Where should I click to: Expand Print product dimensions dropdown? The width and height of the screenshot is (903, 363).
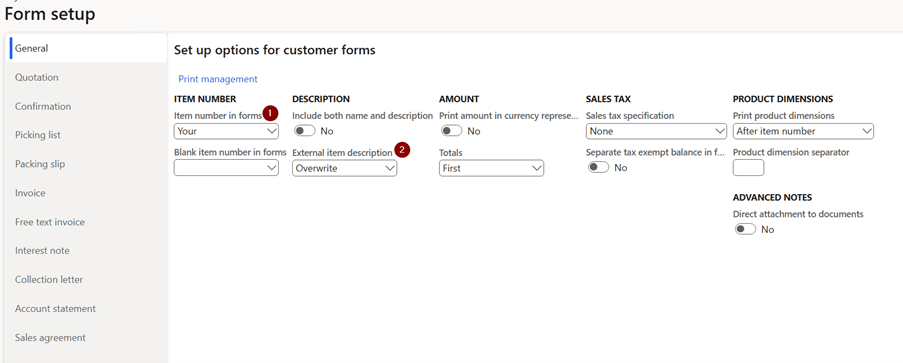(803, 131)
